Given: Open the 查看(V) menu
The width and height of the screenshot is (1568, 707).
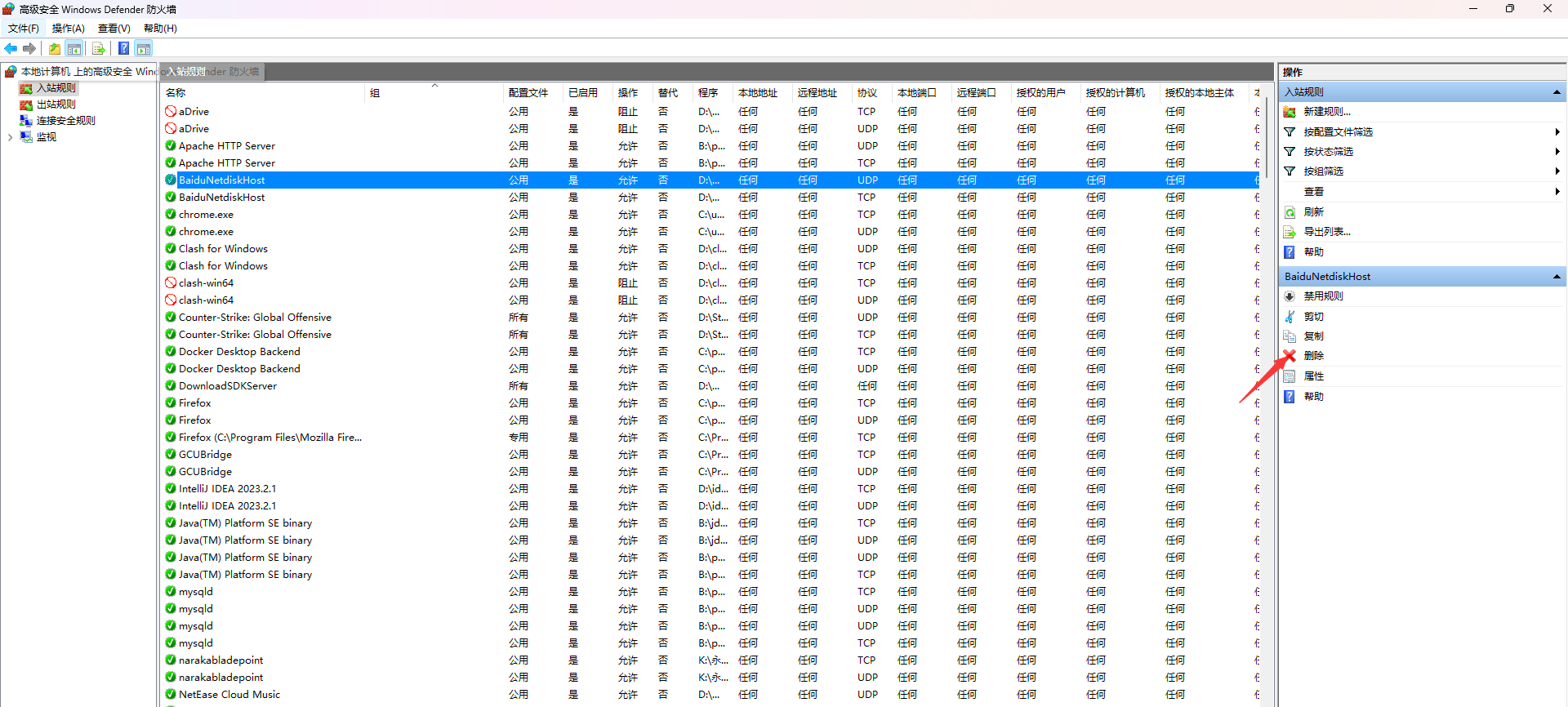Looking at the screenshot, I should 114,29.
